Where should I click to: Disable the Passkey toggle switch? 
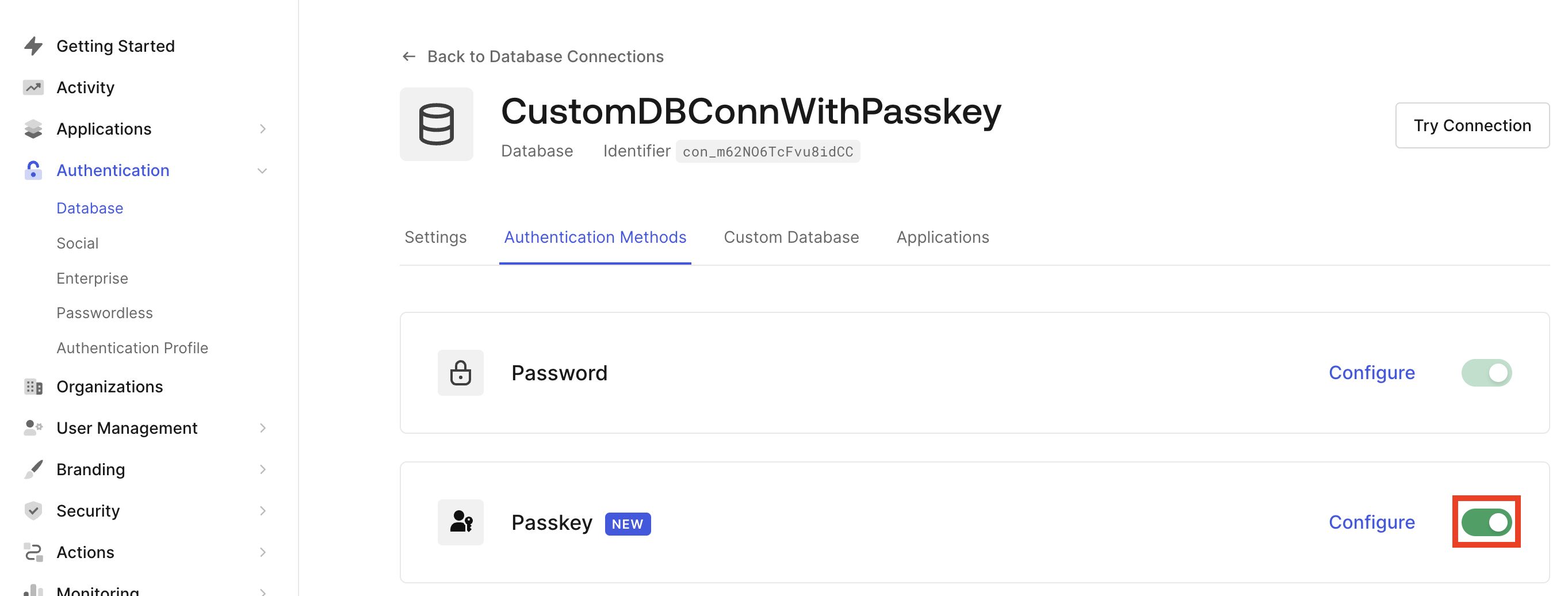[1486, 522]
